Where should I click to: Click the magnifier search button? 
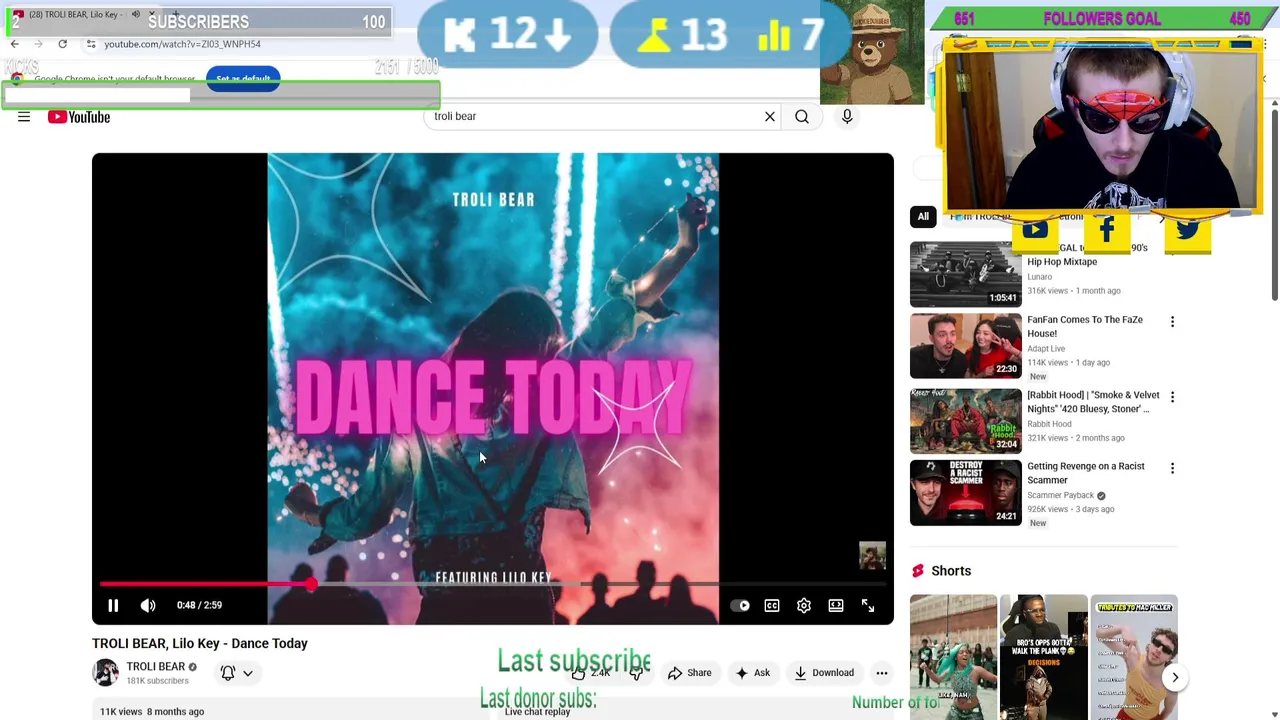[802, 117]
